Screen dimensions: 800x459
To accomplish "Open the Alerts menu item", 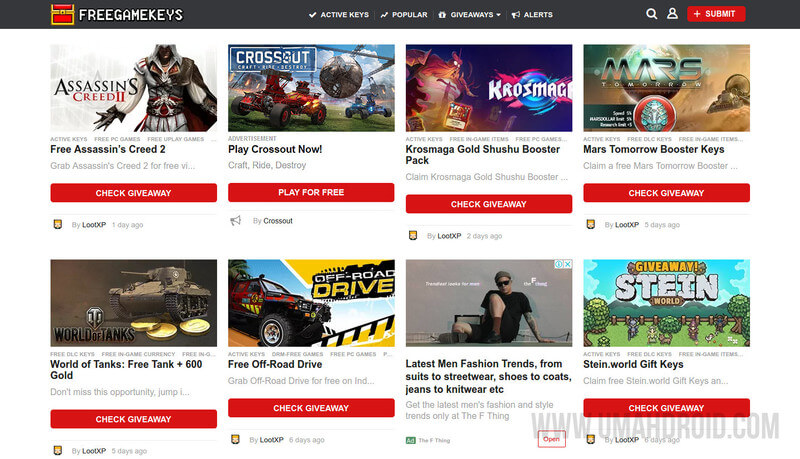I will 532,15.
